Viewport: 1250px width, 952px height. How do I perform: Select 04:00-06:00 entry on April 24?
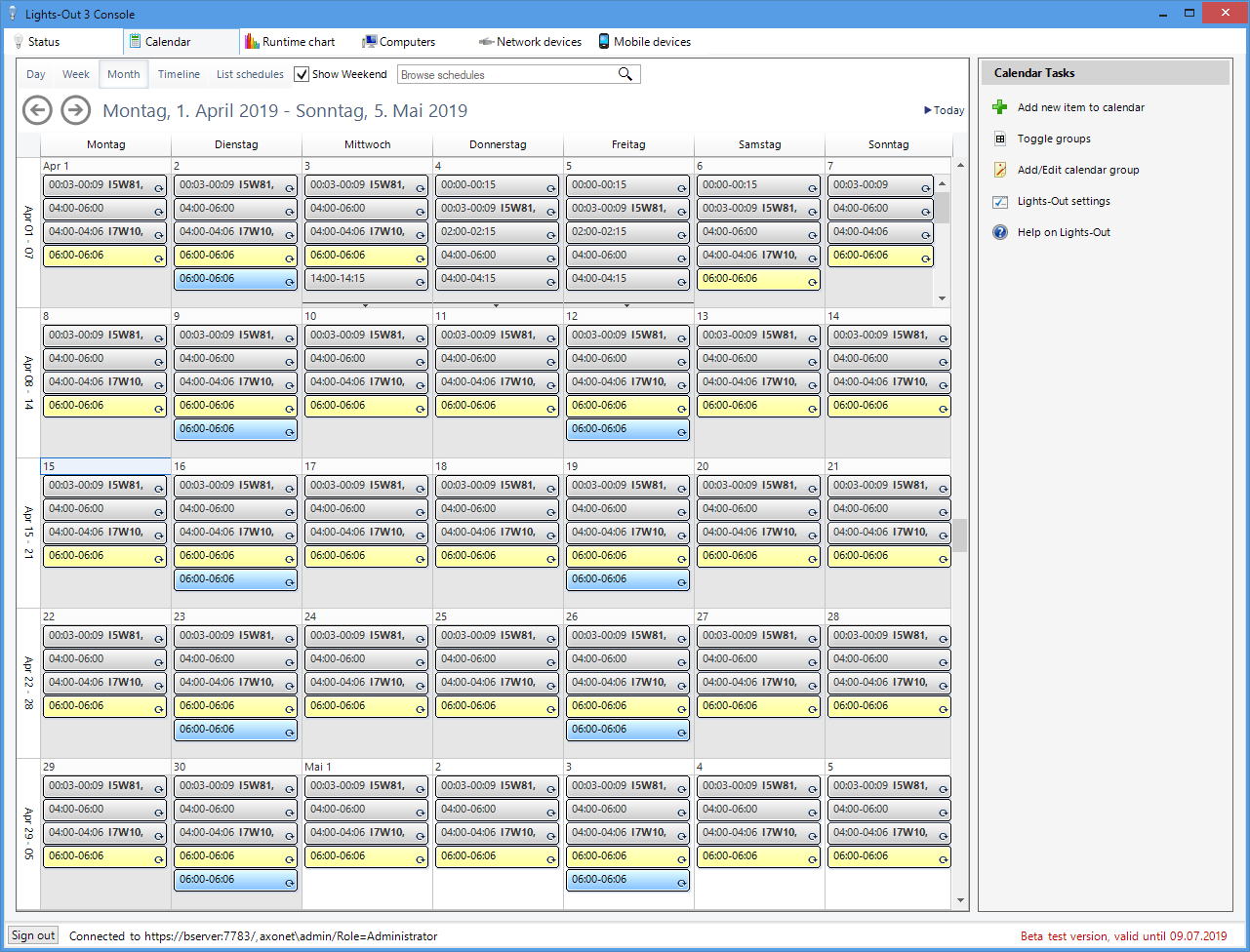click(x=366, y=659)
